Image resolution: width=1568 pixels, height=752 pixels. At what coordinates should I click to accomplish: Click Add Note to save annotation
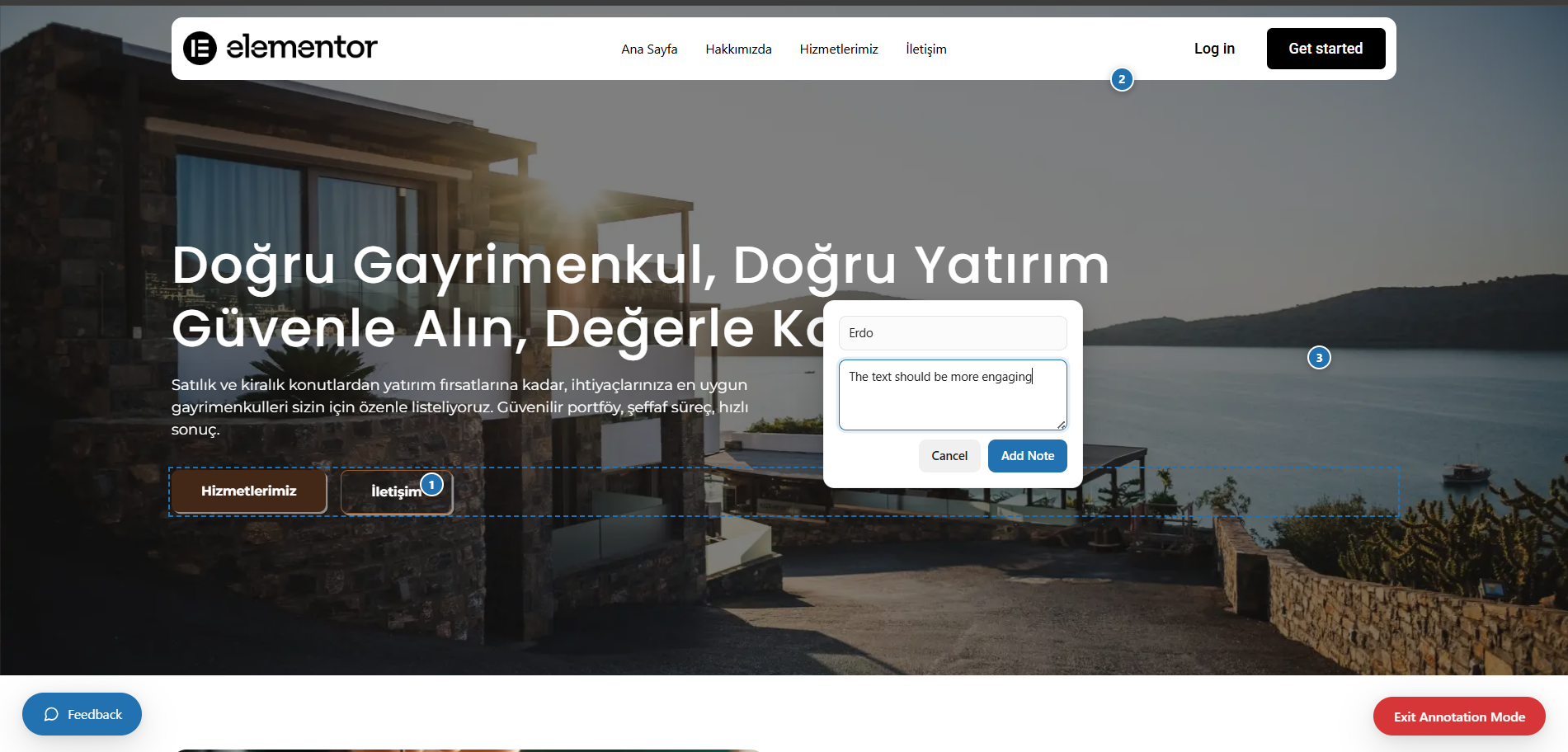1028,456
